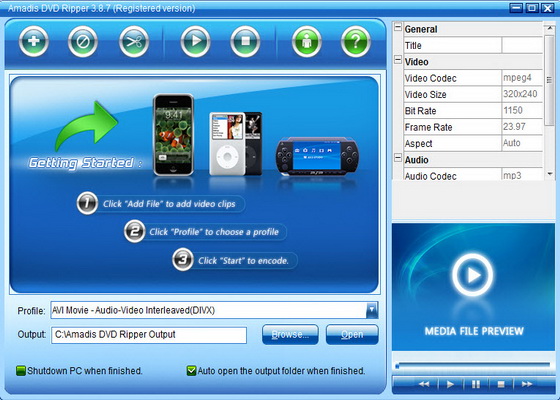Open the scissors trim tool
This screenshot has height=400, width=560.
(x=134, y=41)
